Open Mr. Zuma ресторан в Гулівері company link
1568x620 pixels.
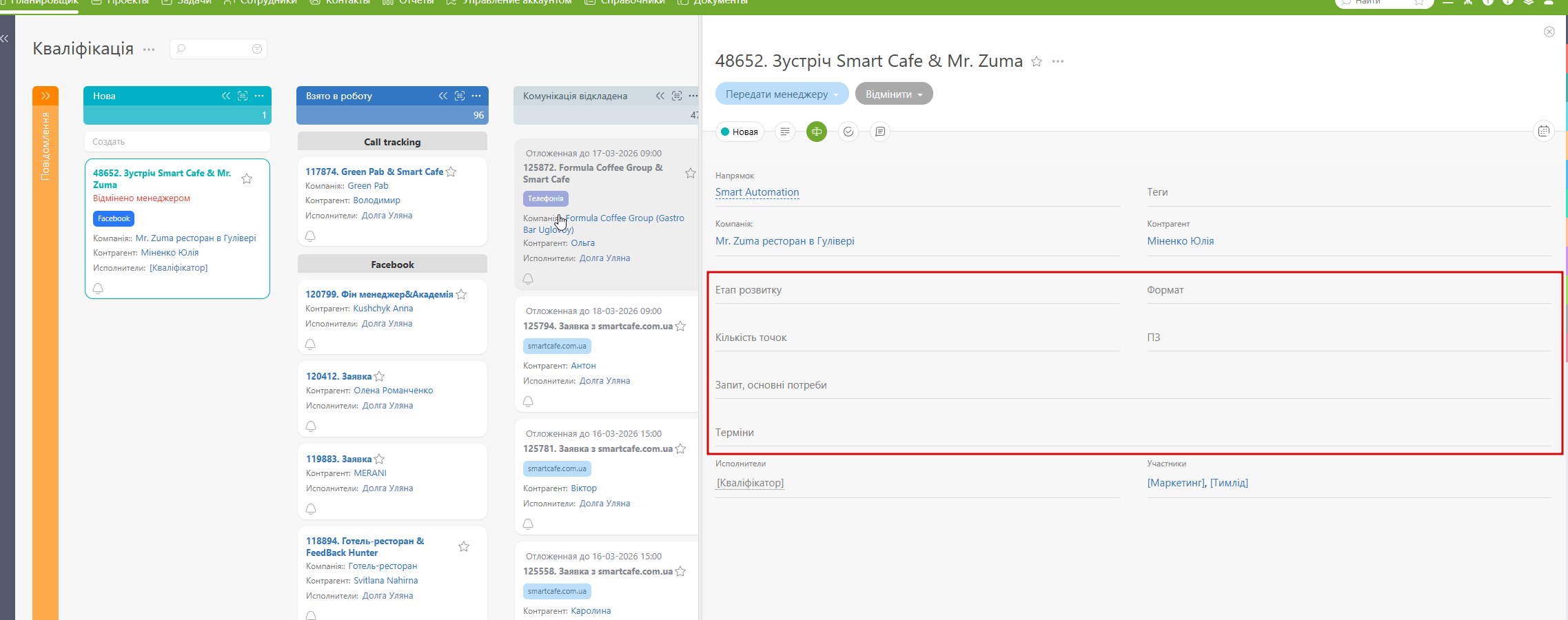[784, 241]
